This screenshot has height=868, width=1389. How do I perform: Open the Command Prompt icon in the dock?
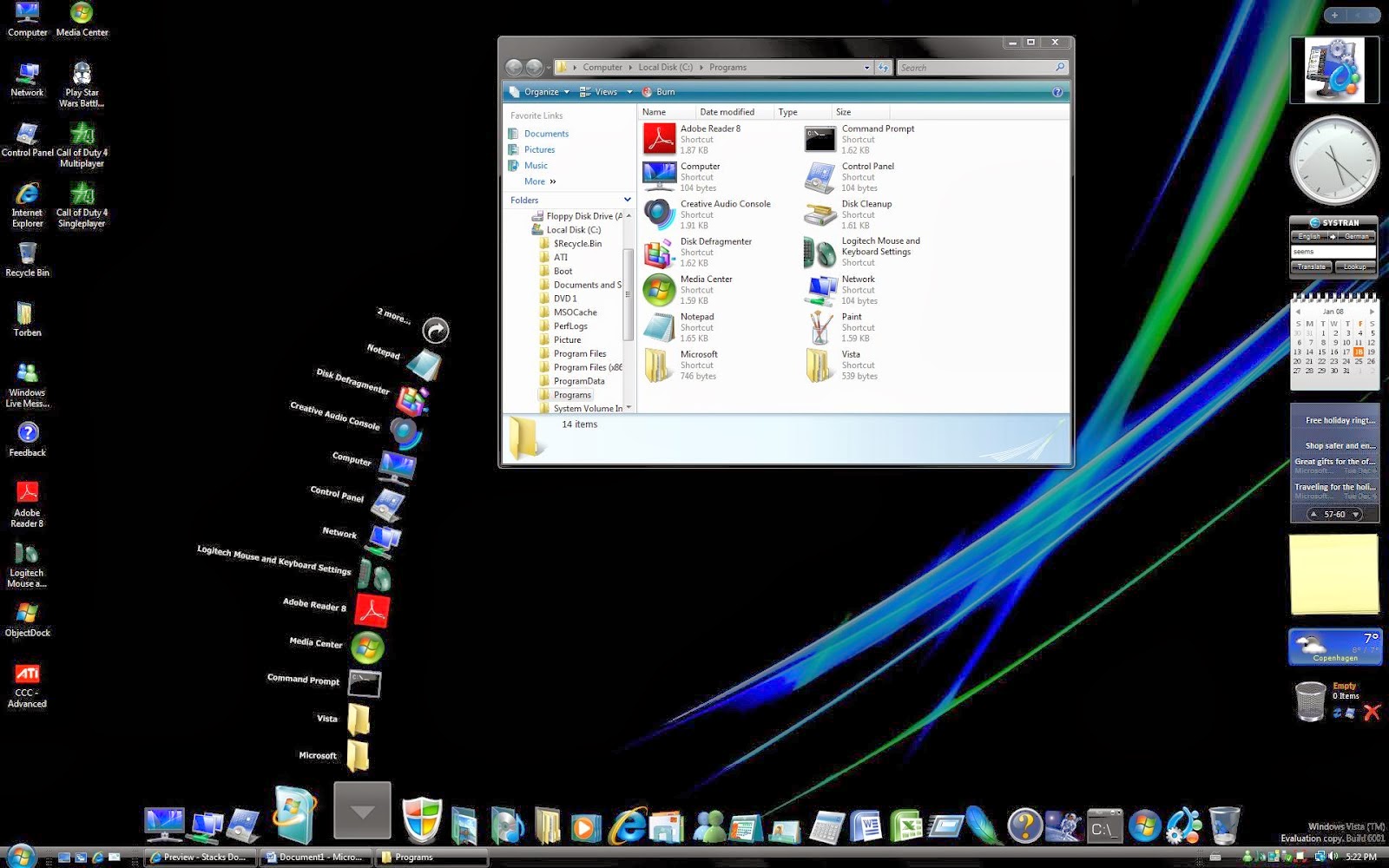point(1104,827)
